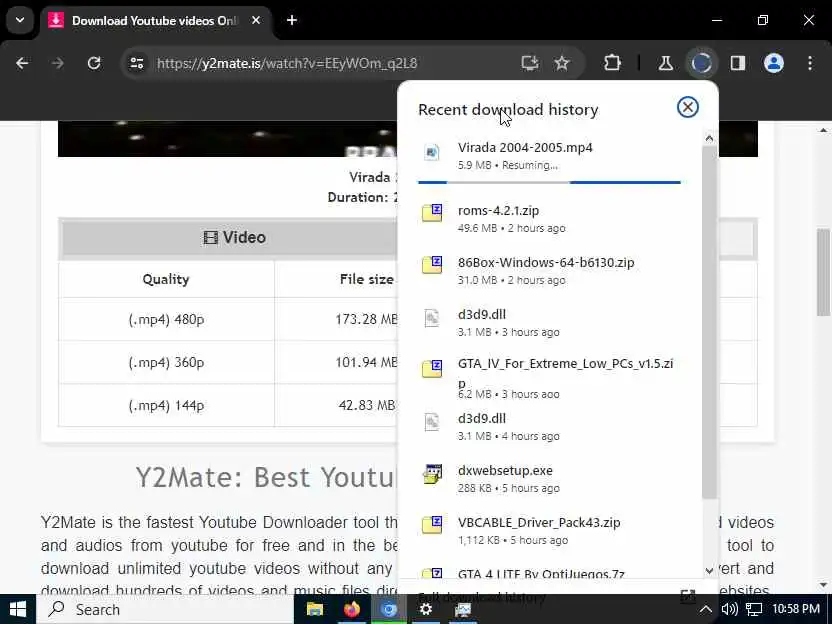The height and width of the screenshot is (624, 832).
Task: Click the dxwebsetup.exe installer icon
Action: coord(432,474)
